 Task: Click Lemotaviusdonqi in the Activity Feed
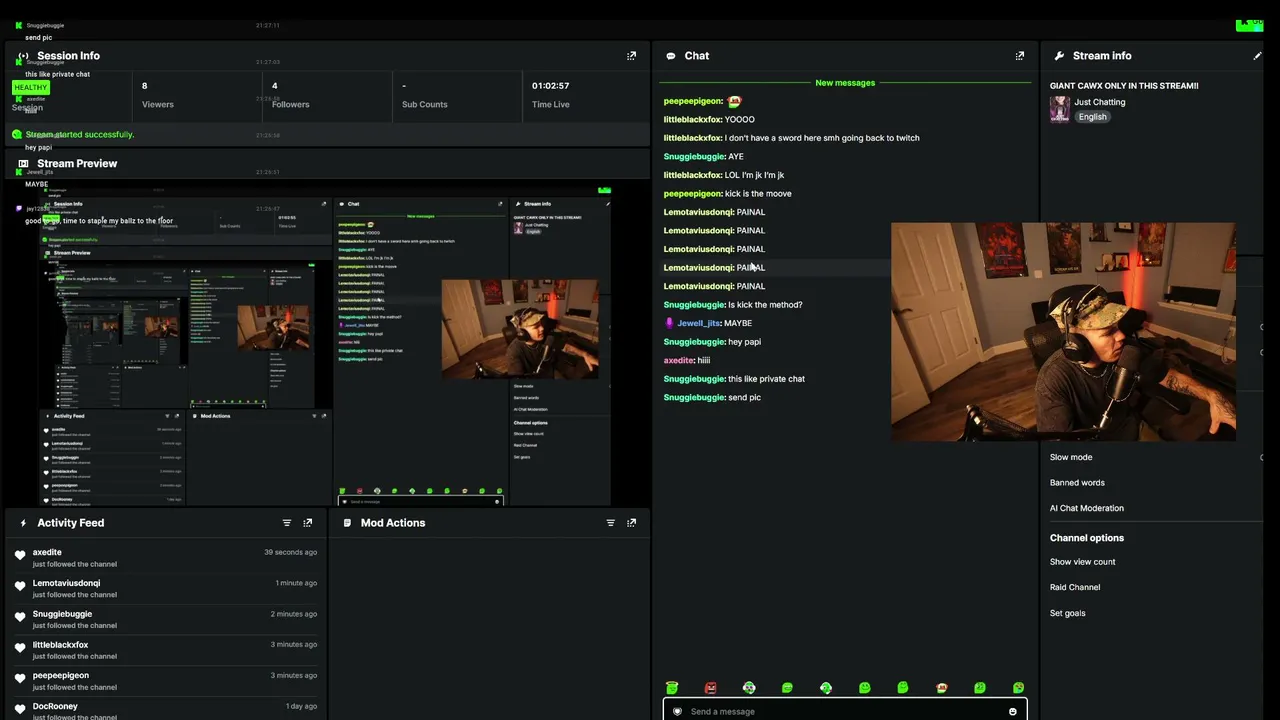coord(66,583)
